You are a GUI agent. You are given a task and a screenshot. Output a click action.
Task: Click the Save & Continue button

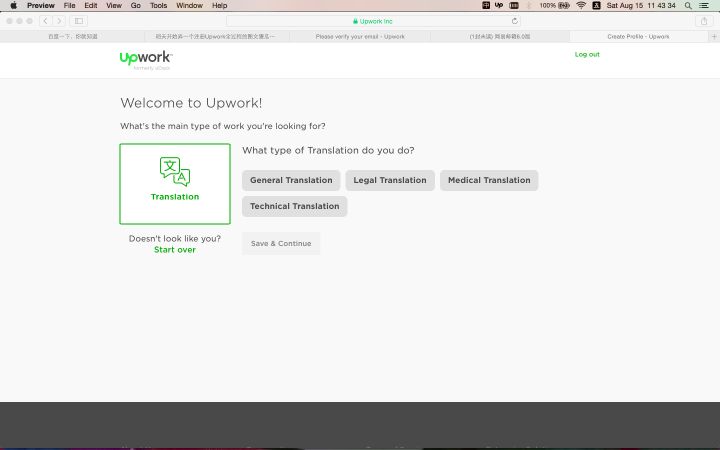coord(281,243)
